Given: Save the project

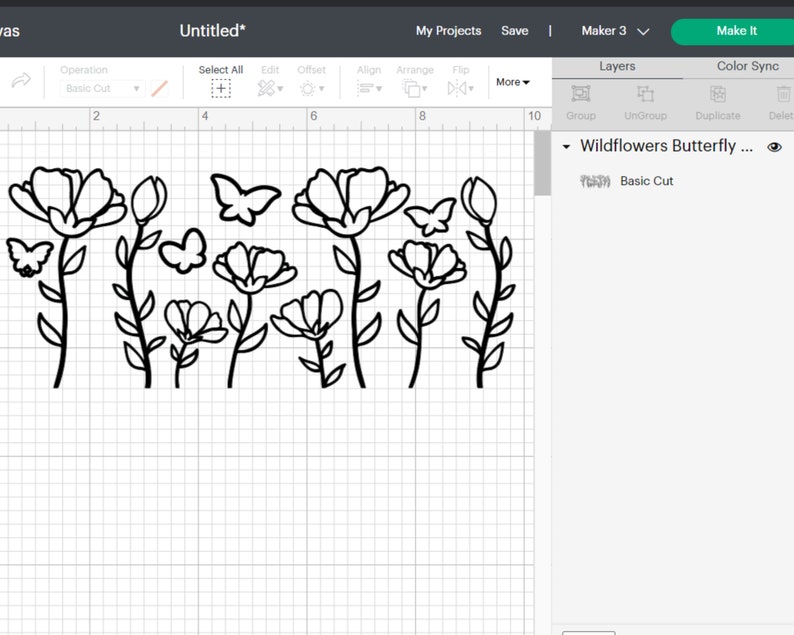Looking at the screenshot, I should (x=514, y=31).
